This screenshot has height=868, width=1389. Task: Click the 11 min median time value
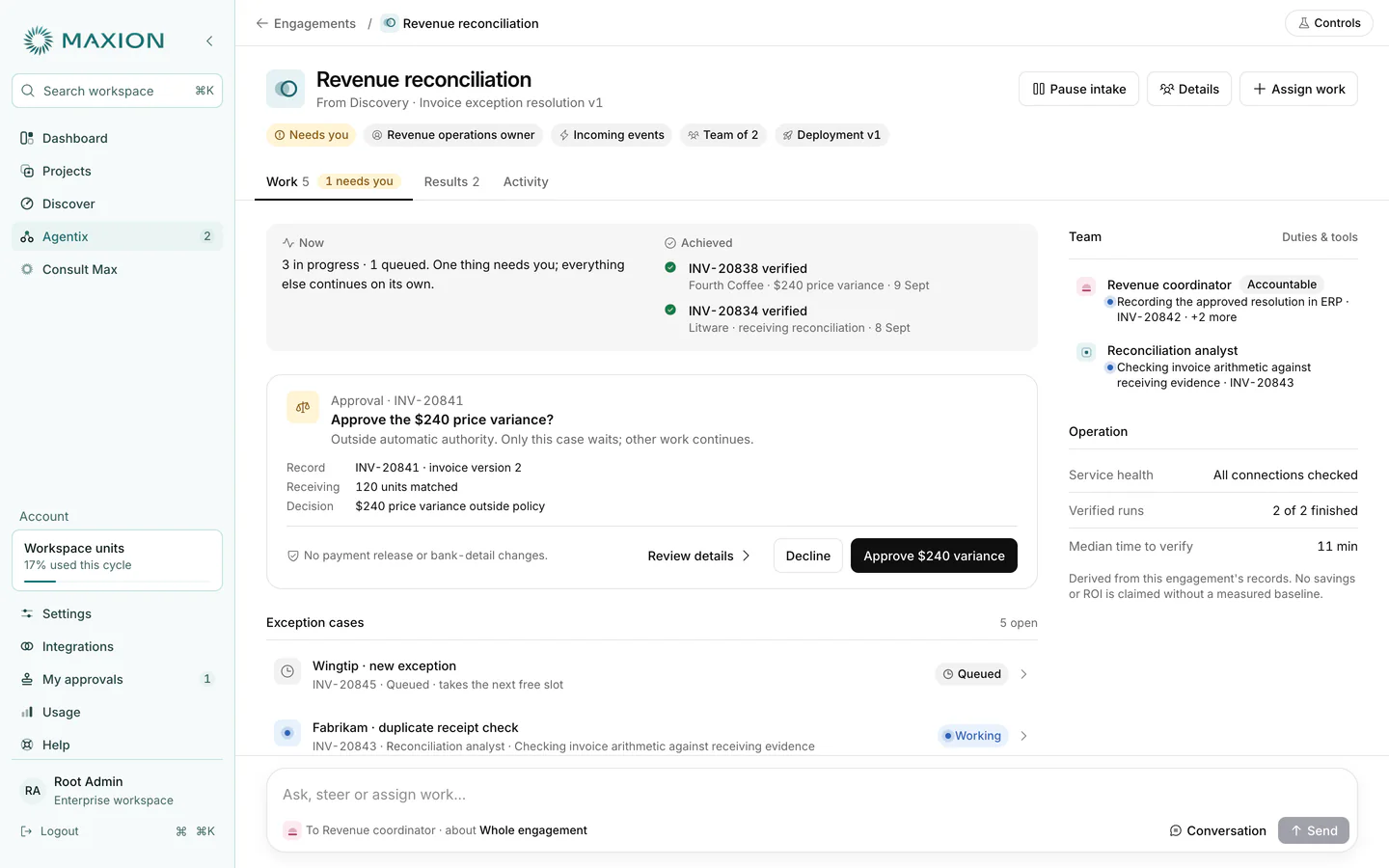(x=1337, y=547)
